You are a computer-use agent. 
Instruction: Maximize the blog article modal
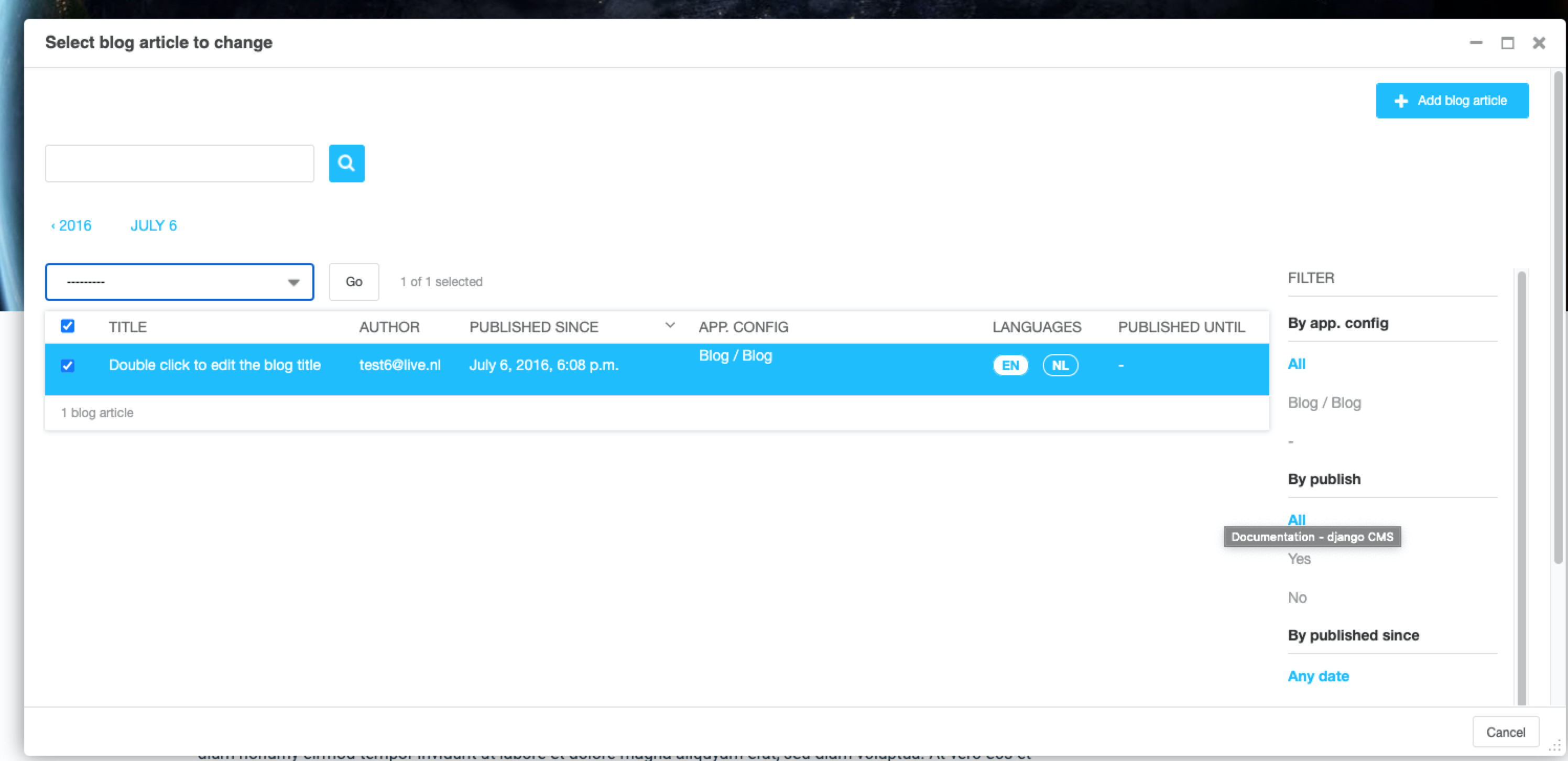coord(1507,42)
